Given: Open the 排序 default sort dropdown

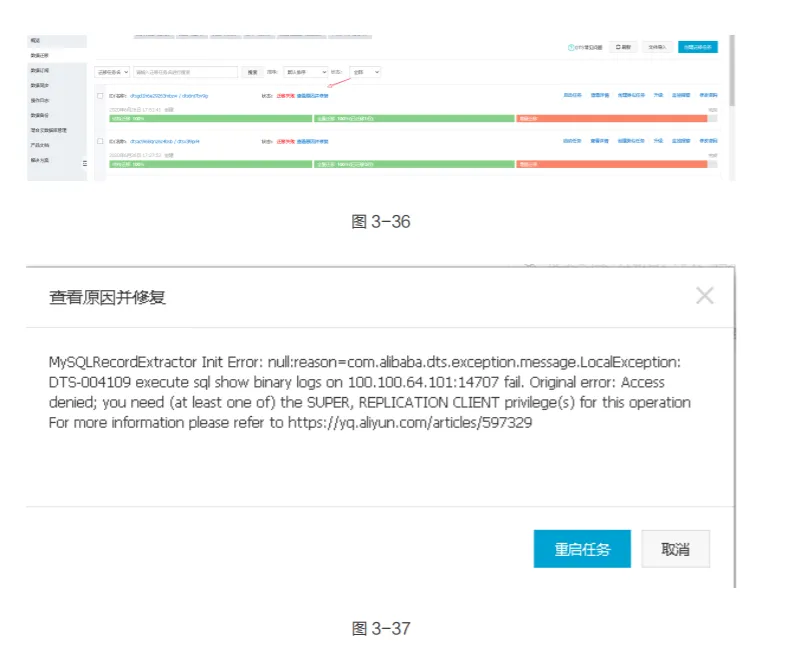Looking at the screenshot, I should click(x=306, y=72).
